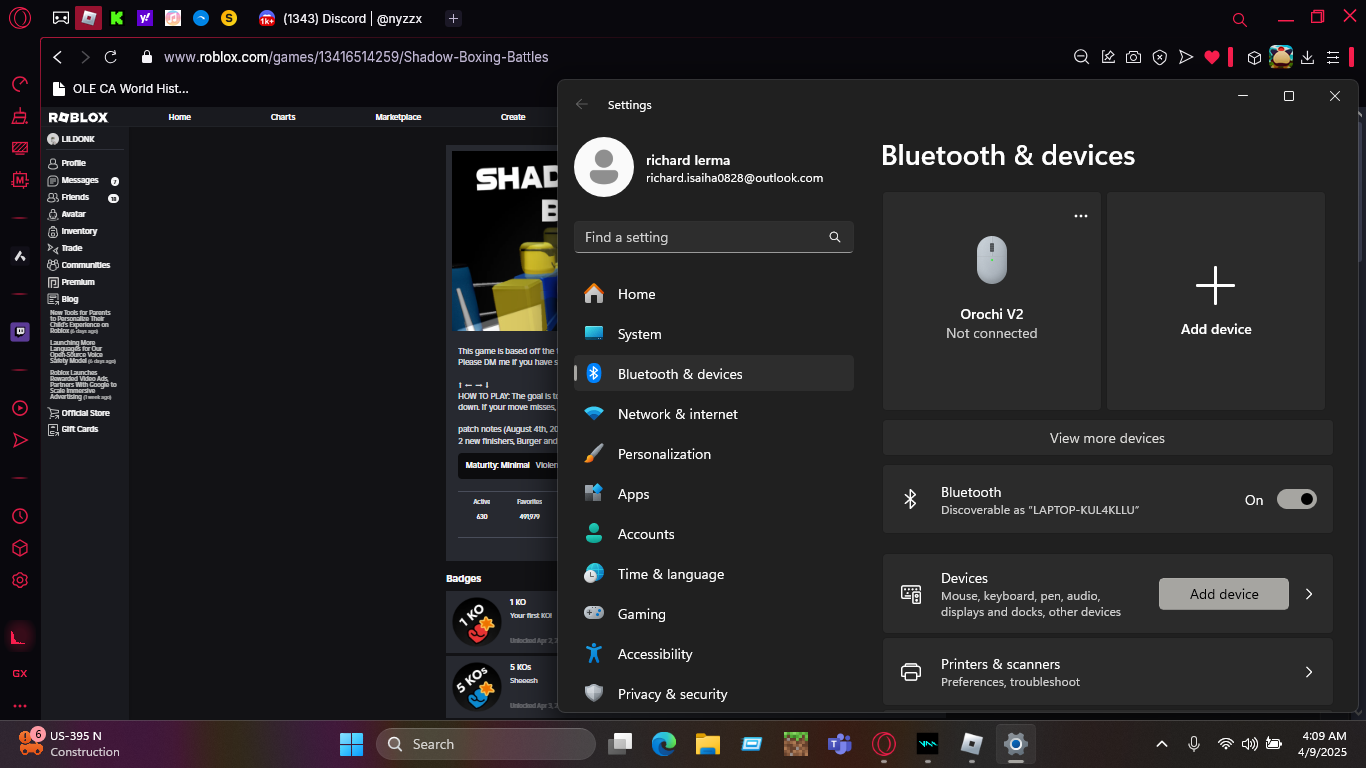Click the 5 KOs badge thumbnail

[477, 686]
